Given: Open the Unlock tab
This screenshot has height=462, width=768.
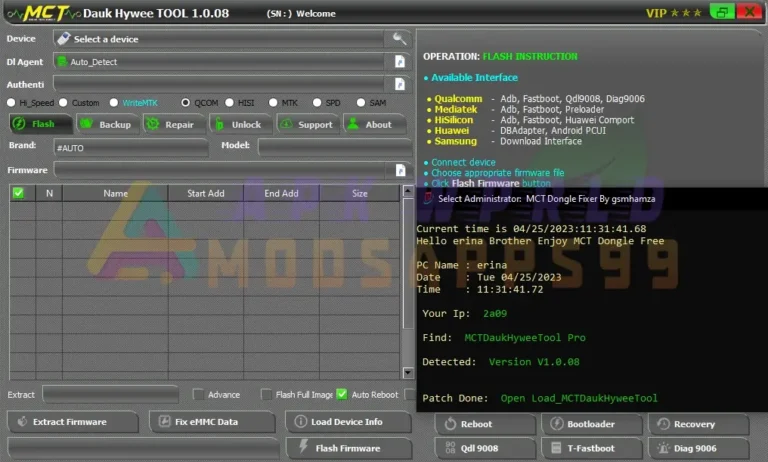Looking at the screenshot, I should coord(238,125).
